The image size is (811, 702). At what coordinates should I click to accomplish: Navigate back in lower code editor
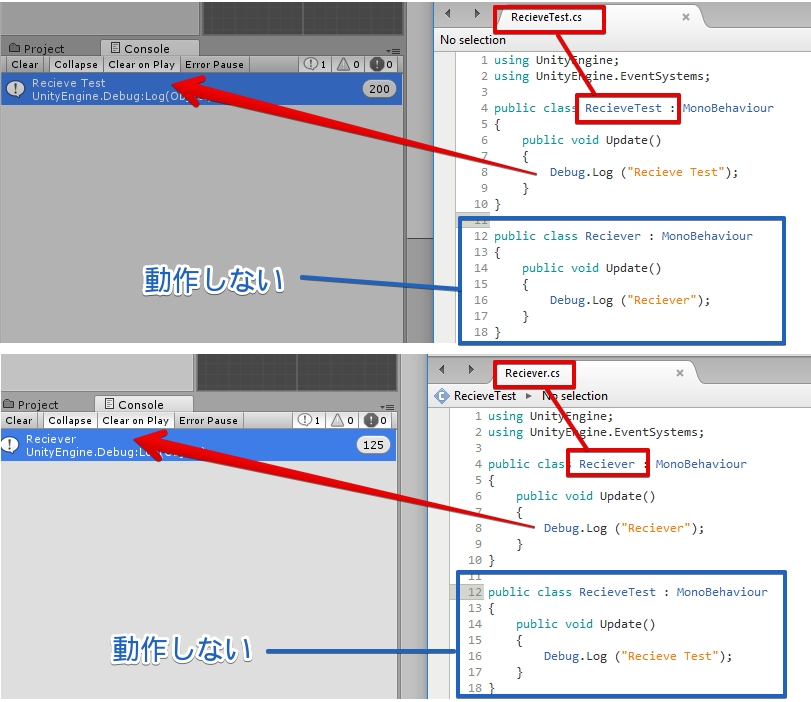442,369
